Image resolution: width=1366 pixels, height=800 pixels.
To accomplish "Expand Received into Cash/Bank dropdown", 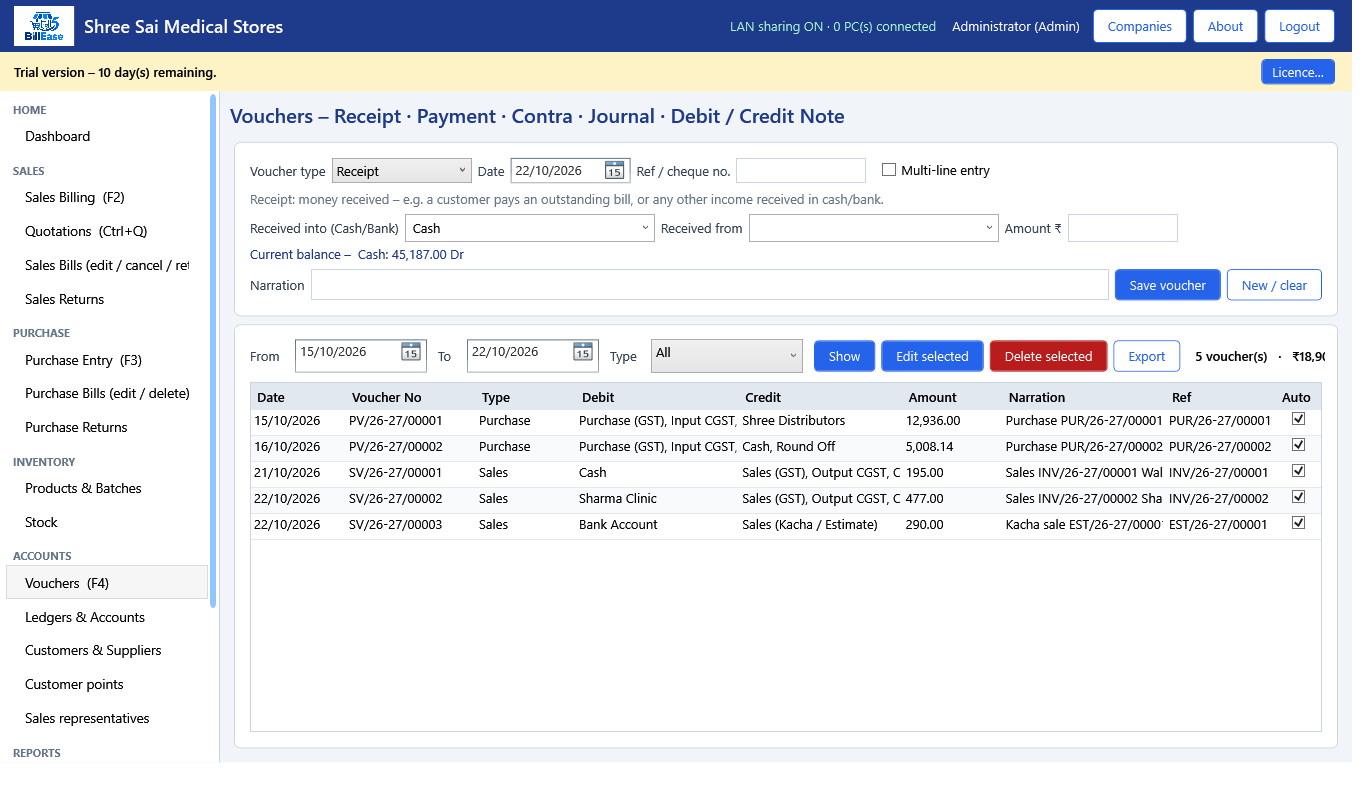I will coord(530,228).
